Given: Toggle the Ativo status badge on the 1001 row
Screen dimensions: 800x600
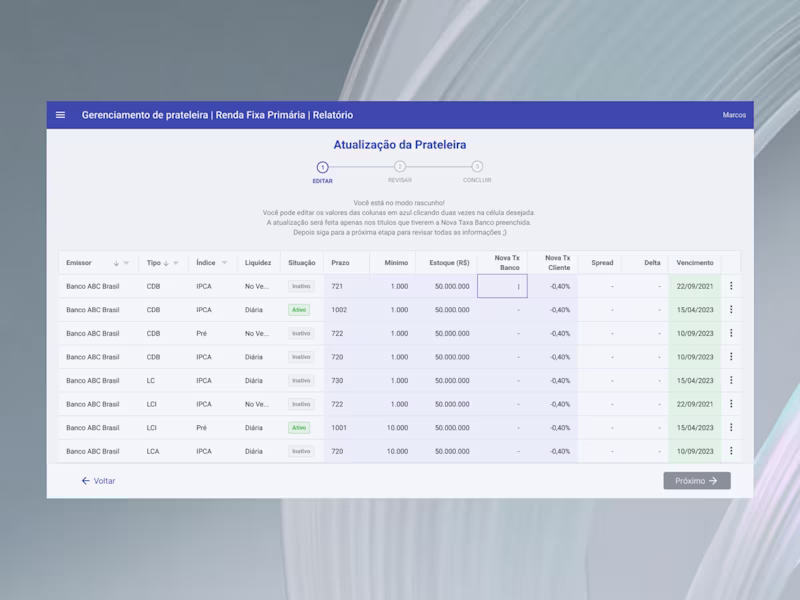Looking at the screenshot, I should (299, 428).
